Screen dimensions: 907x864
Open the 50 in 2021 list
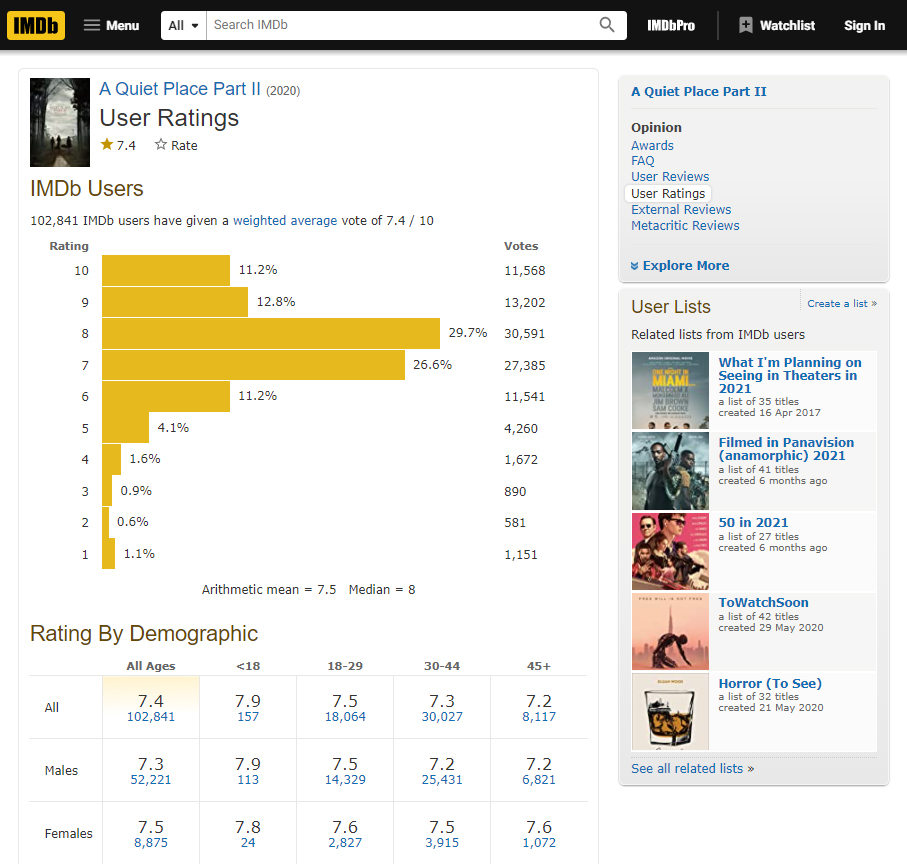753,522
